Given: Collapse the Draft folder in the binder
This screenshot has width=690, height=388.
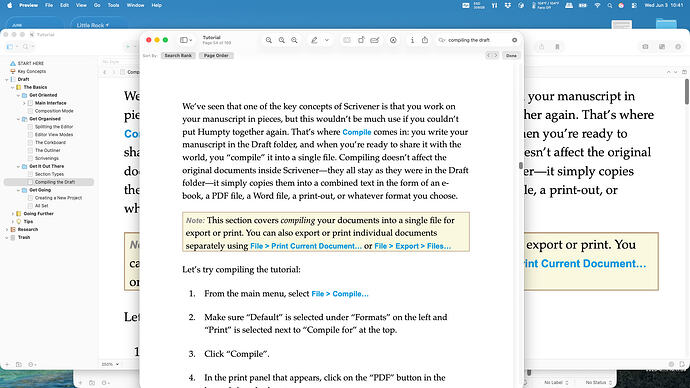Looking at the screenshot, I should click(7, 79).
